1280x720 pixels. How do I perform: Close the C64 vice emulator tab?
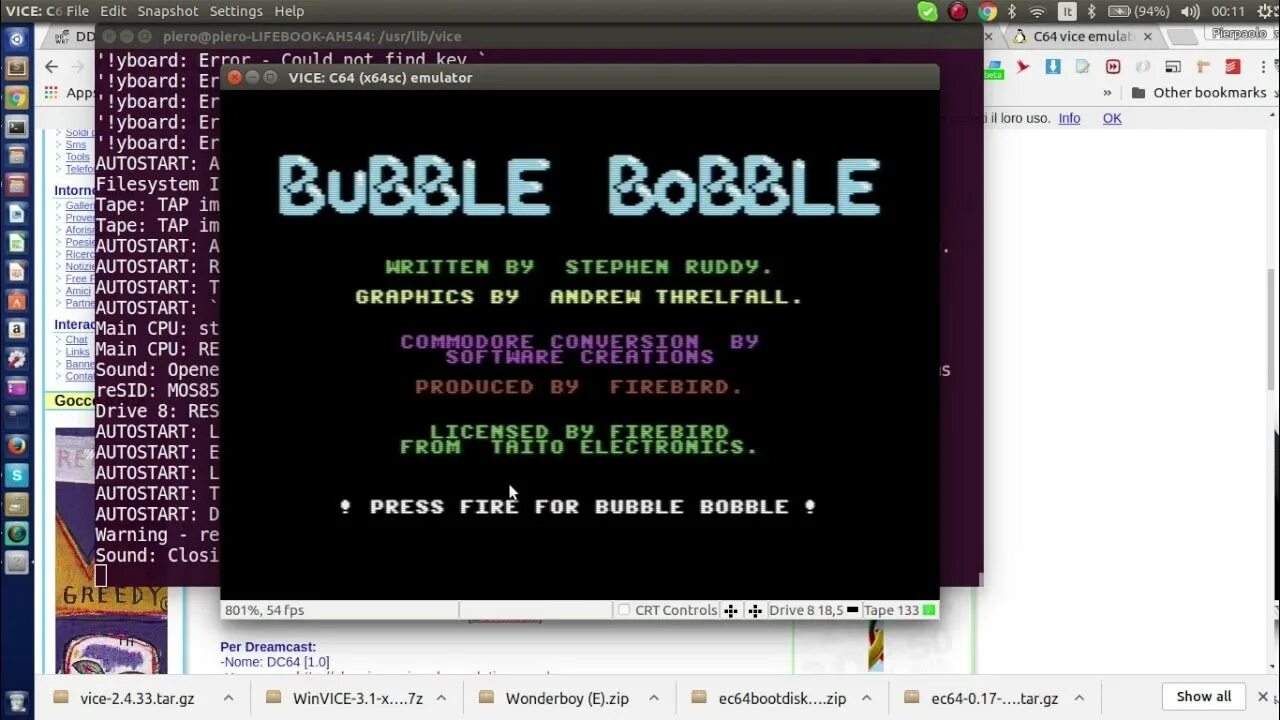(x=1147, y=36)
